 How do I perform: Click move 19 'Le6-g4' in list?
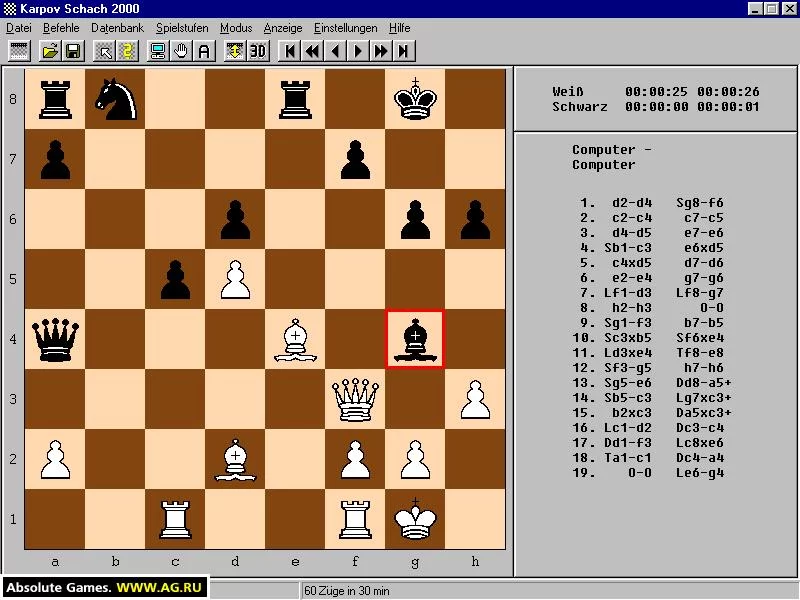pos(700,473)
